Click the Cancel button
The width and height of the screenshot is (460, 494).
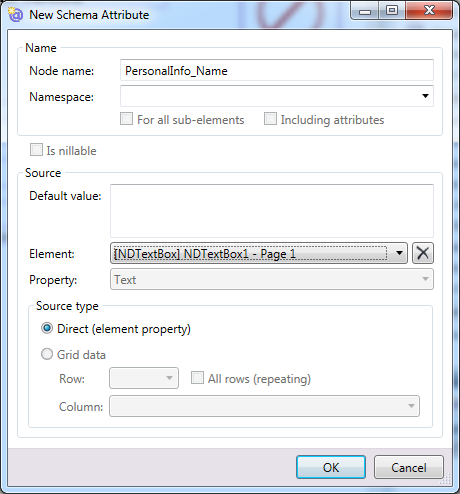click(409, 467)
